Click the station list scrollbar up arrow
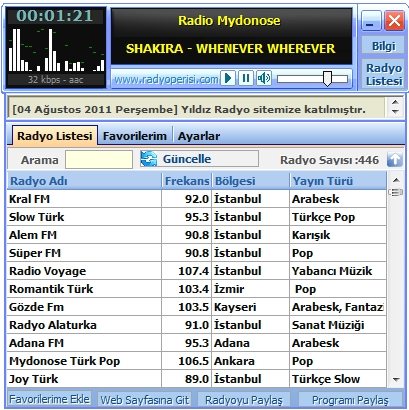The width and height of the screenshot is (409, 410). point(396,180)
